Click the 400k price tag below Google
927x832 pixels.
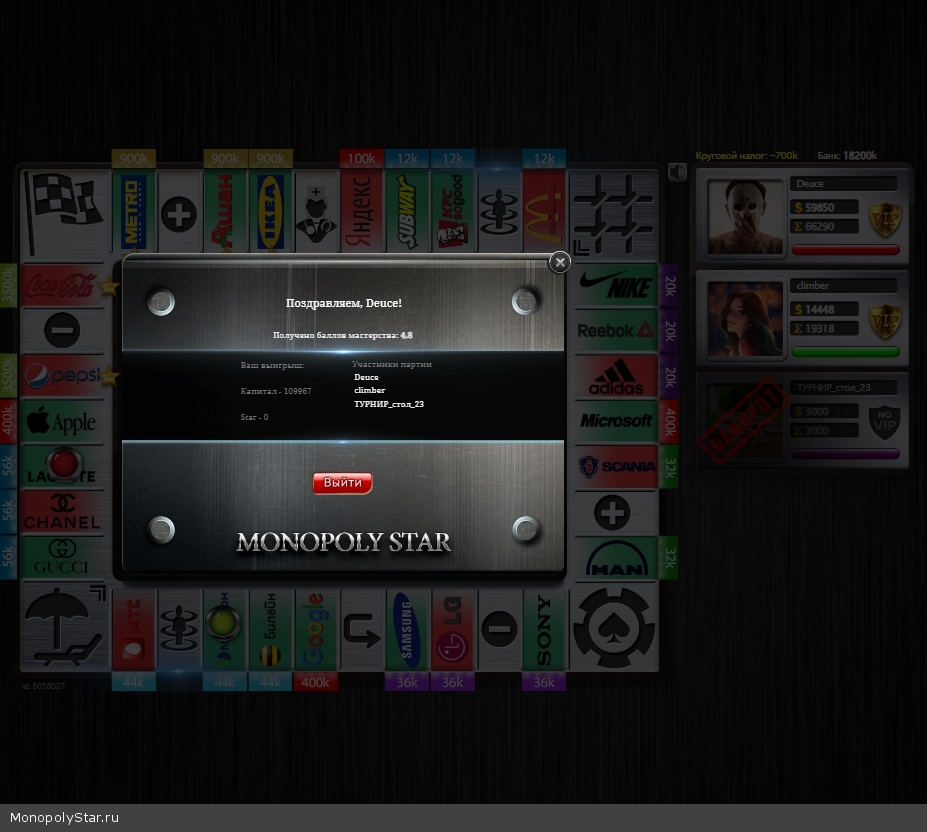[316, 682]
